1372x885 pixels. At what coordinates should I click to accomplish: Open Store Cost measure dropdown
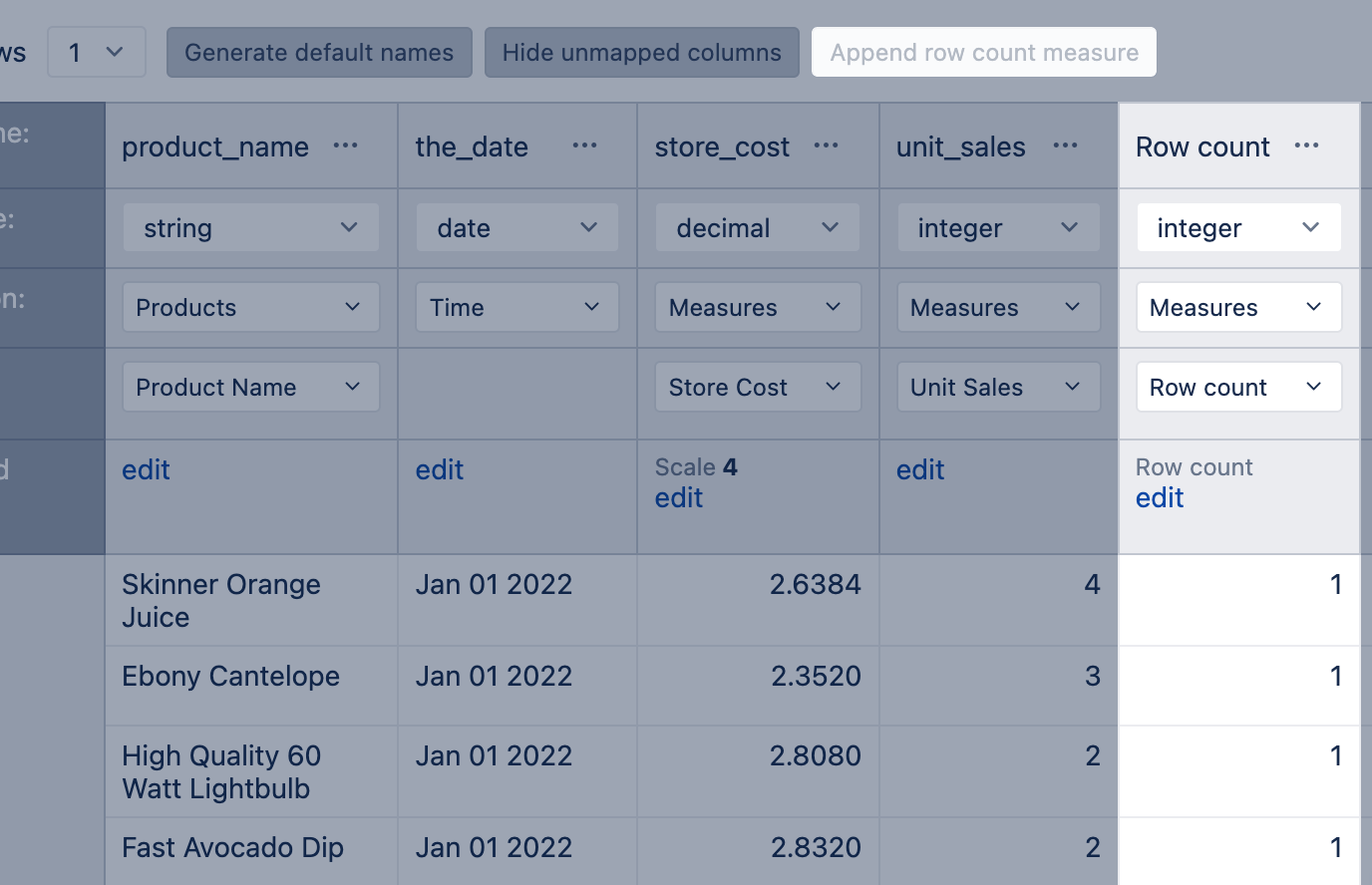[757, 388]
